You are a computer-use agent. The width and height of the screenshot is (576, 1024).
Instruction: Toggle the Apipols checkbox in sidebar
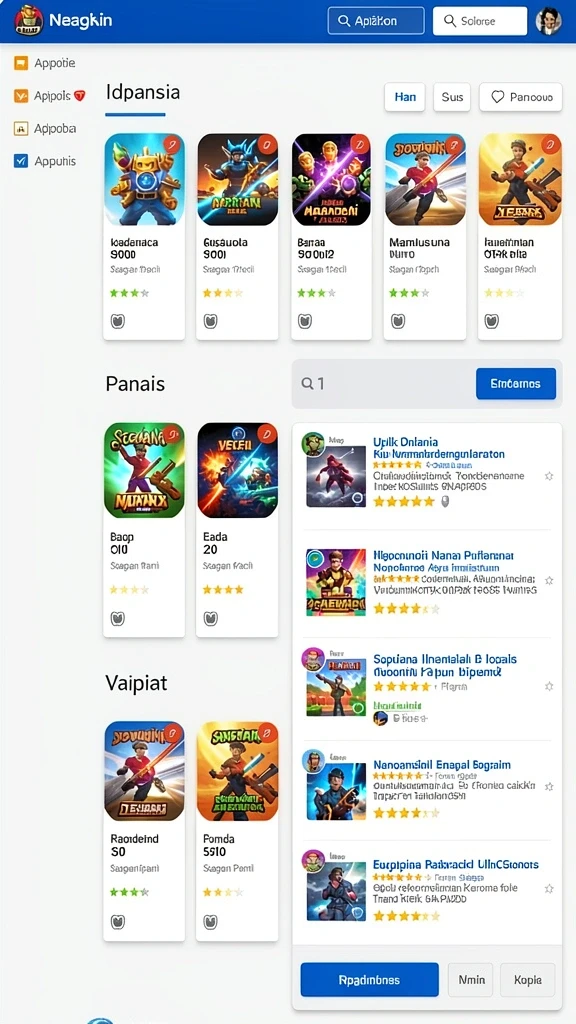point(21,96)
